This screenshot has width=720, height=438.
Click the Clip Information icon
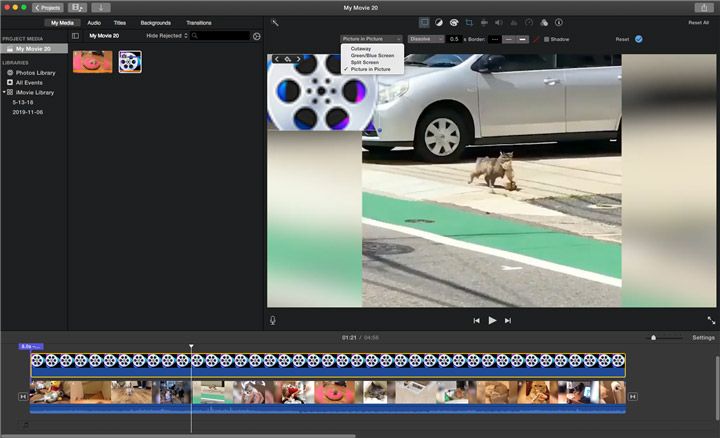[558, 22]
